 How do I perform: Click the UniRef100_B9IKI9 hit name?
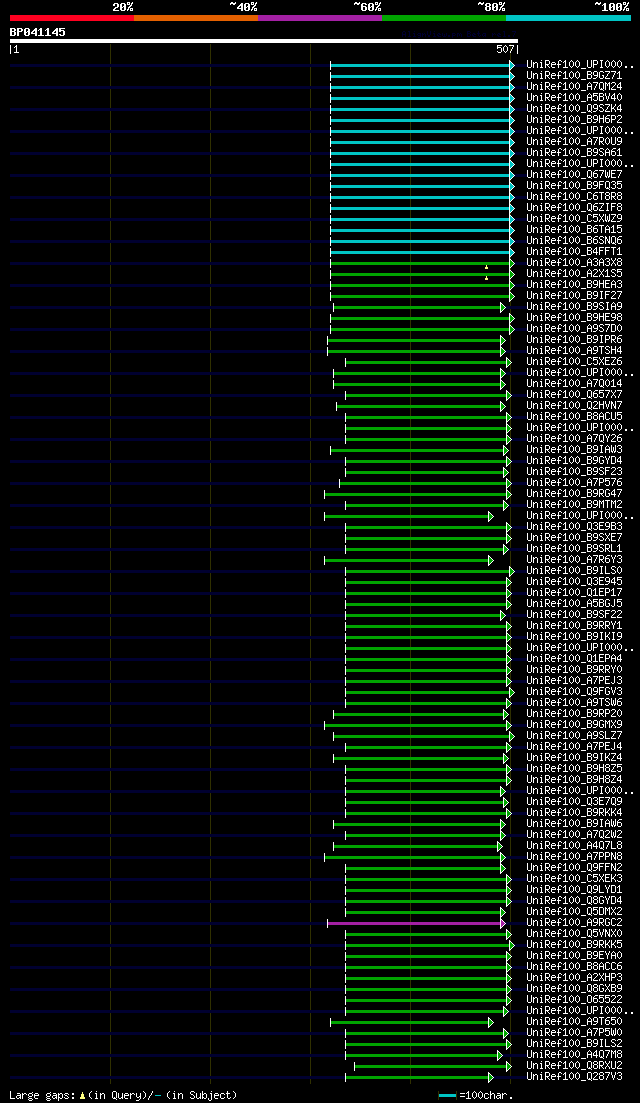point(574,637)
